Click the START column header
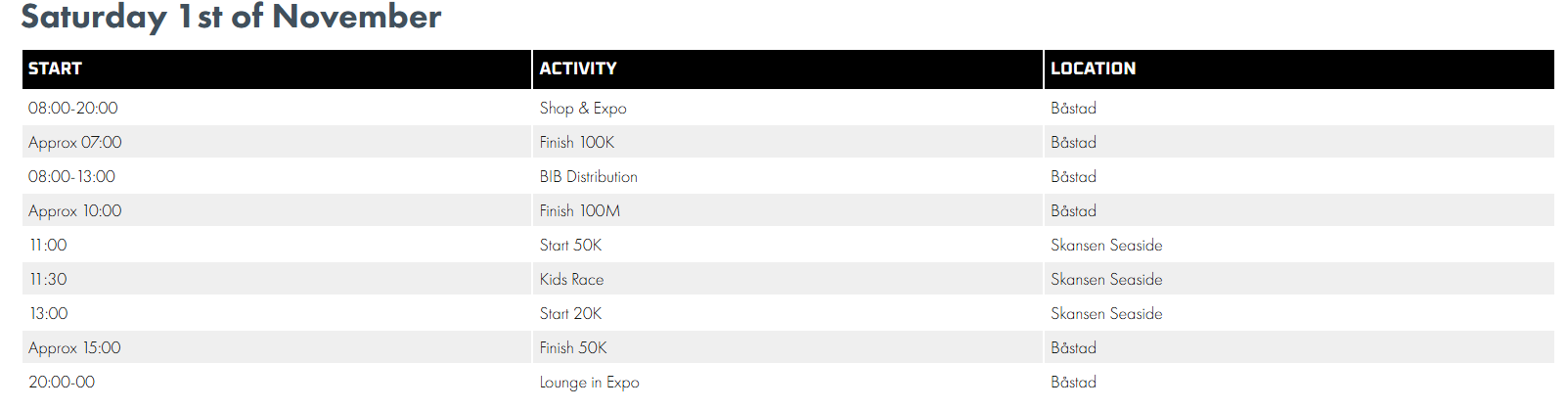The width and height of the screenshot is (1568, 409). tap(55, 68)
